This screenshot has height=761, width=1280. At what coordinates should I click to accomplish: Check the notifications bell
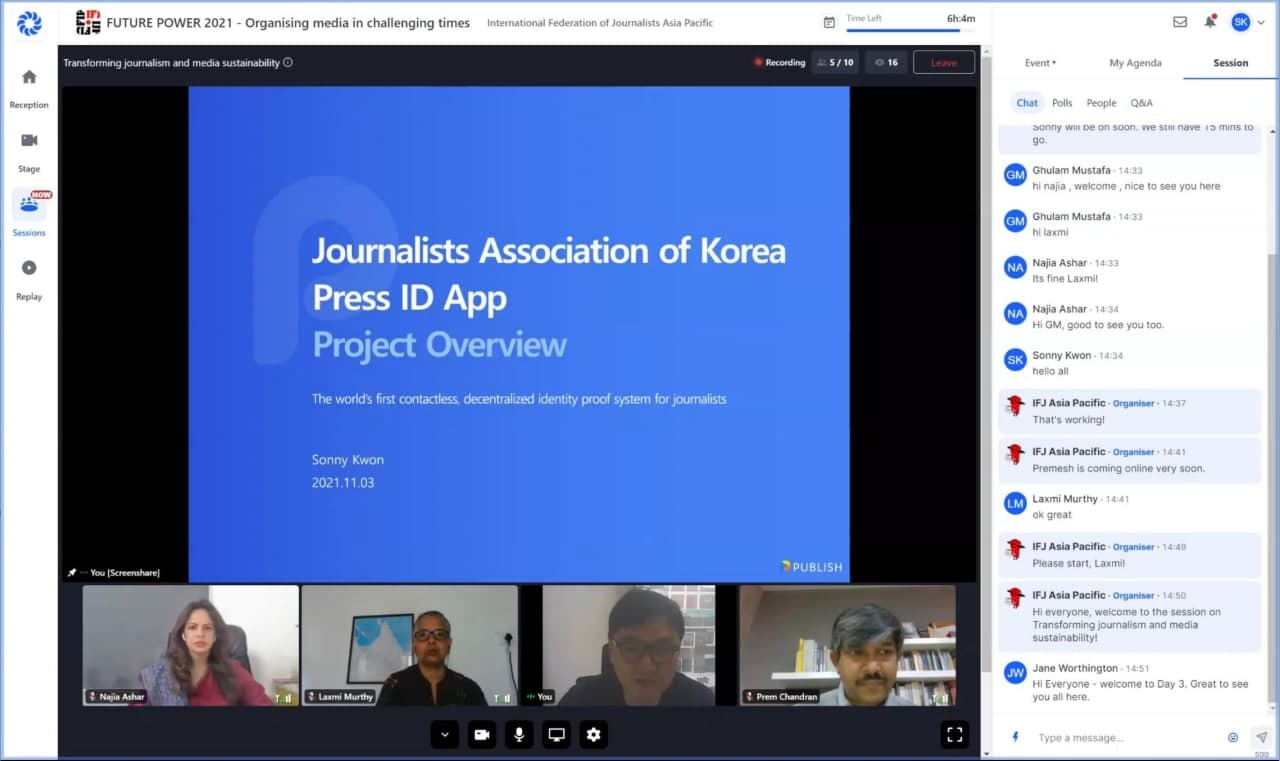pos(1210,22)
